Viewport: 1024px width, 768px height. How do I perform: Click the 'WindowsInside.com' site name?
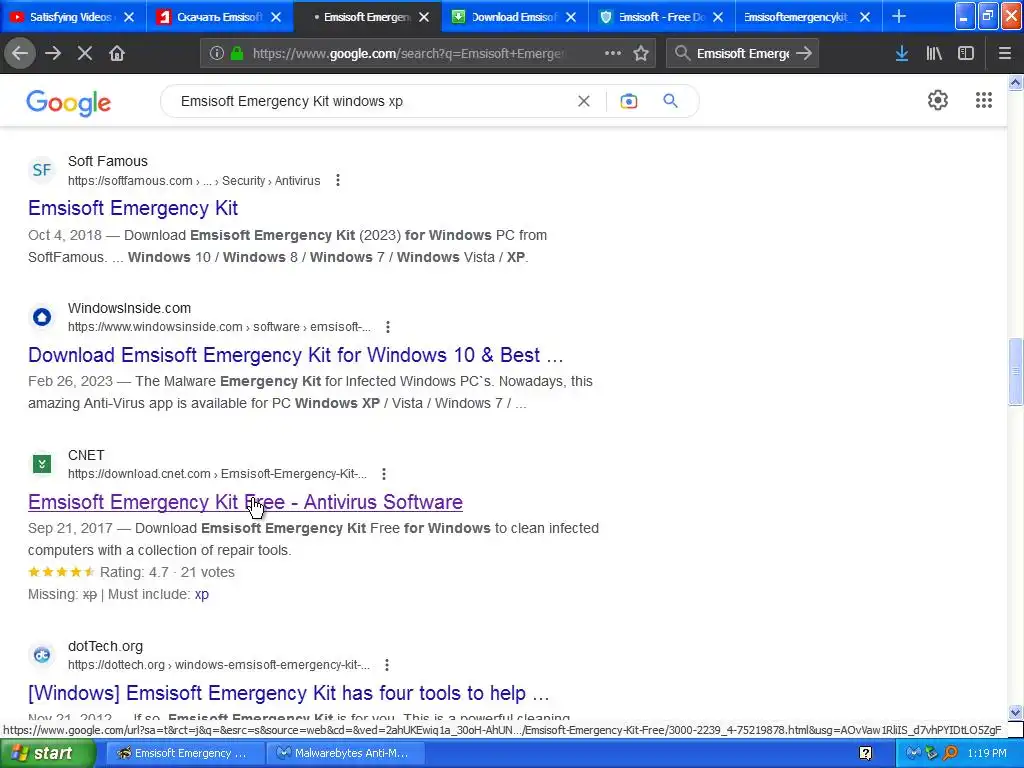pos(129,308)
